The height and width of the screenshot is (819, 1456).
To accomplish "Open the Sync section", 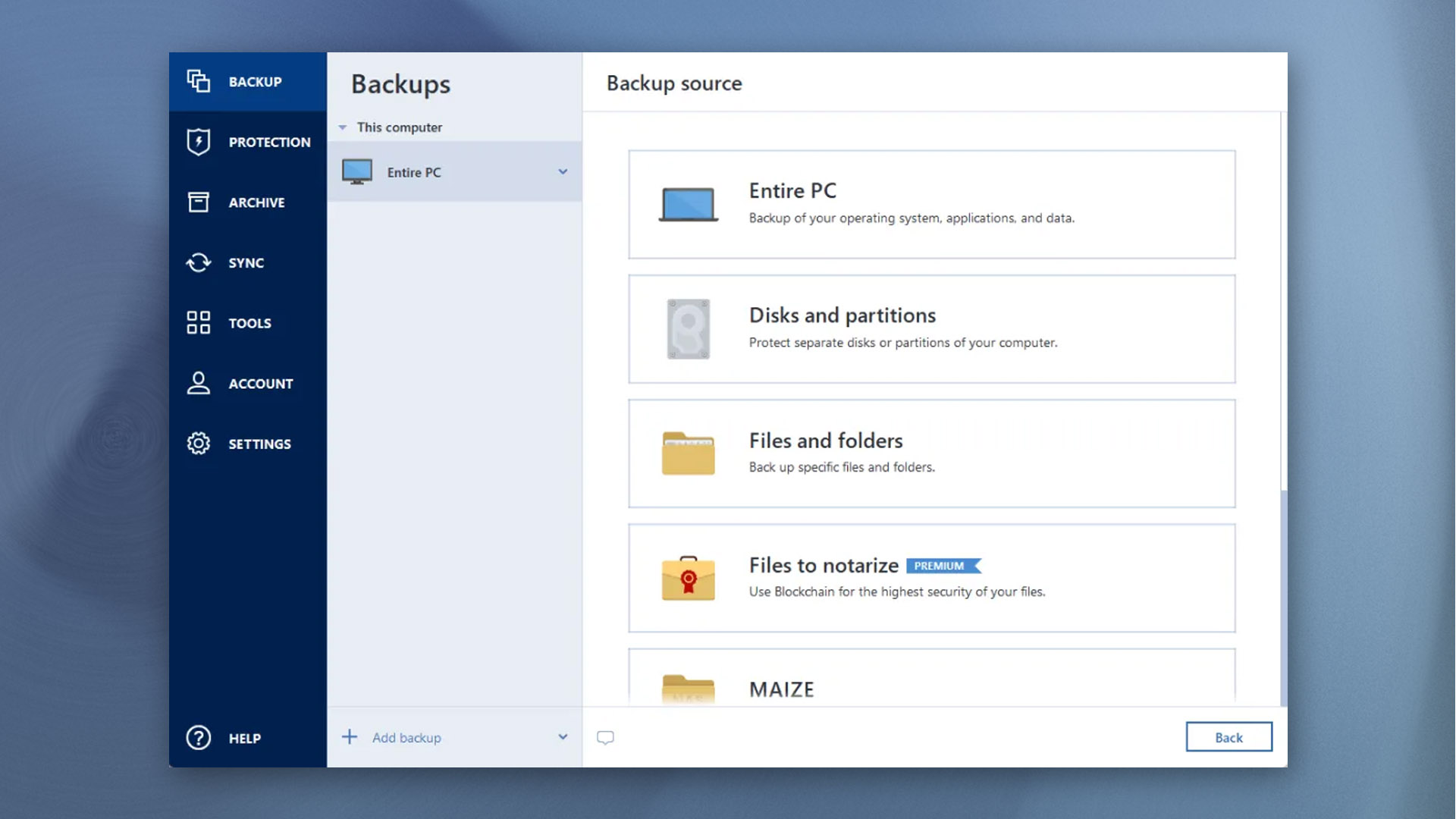I will (246, 262).
